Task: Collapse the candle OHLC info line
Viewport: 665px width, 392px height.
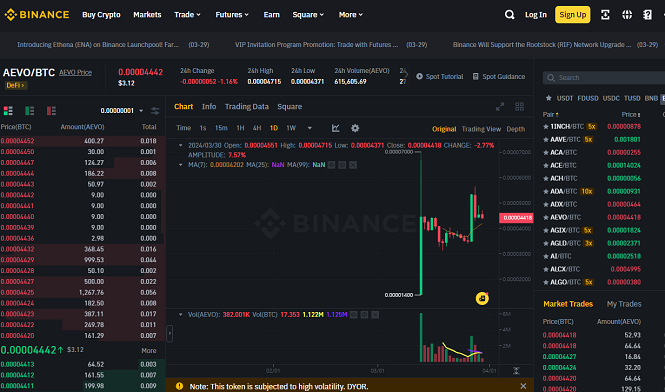Action: 181,145
